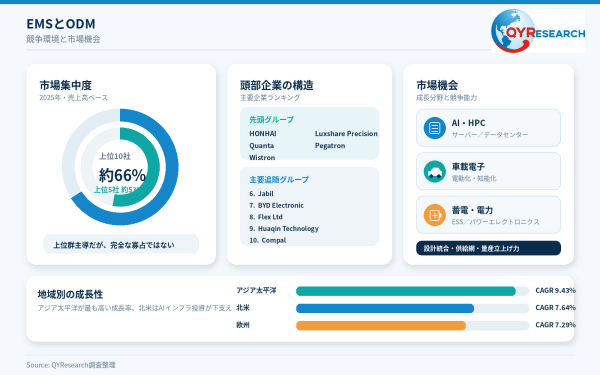Click the ESS／パワーエレクトロニクス description
Viewport: 600px width, 375px height.
pyautogui.click(x=496, y=222)
